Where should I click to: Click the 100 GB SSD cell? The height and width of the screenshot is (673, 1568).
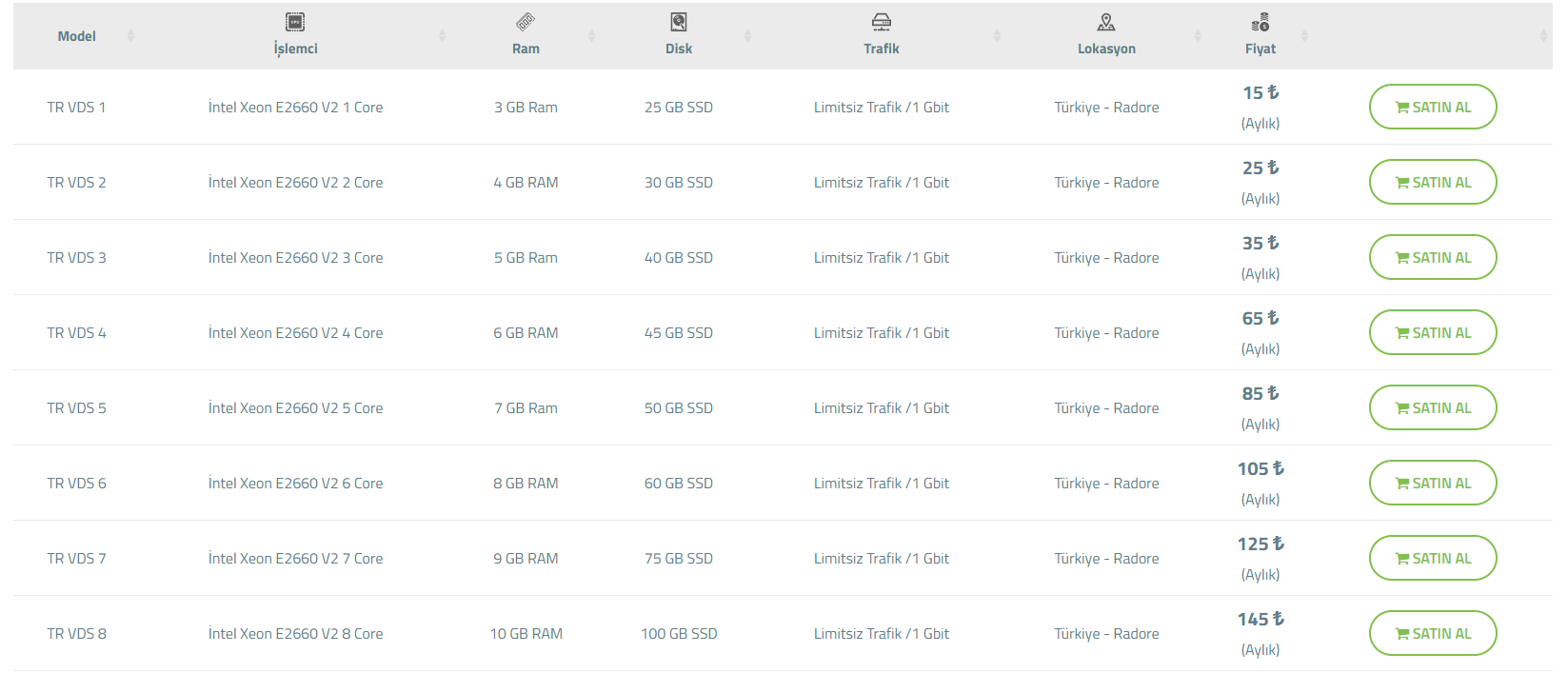coord(679,634)
